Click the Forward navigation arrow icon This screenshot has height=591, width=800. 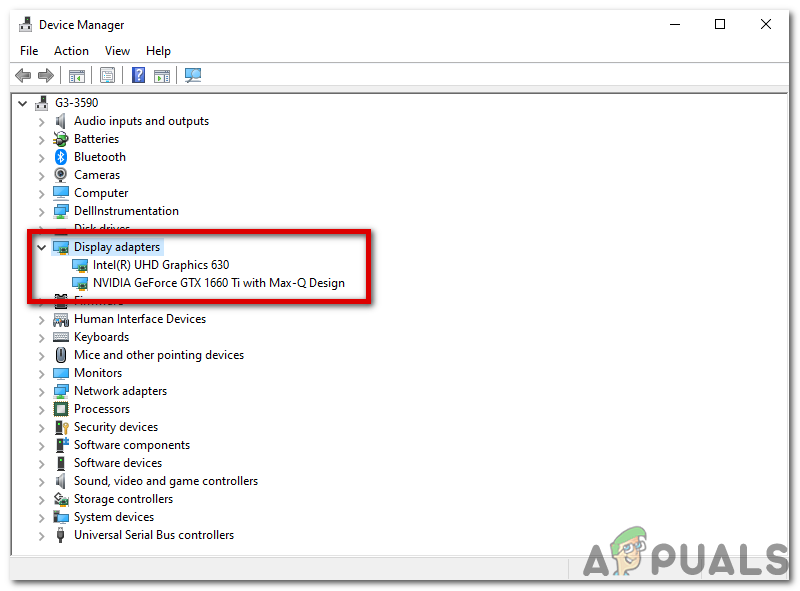pos(45,75)
